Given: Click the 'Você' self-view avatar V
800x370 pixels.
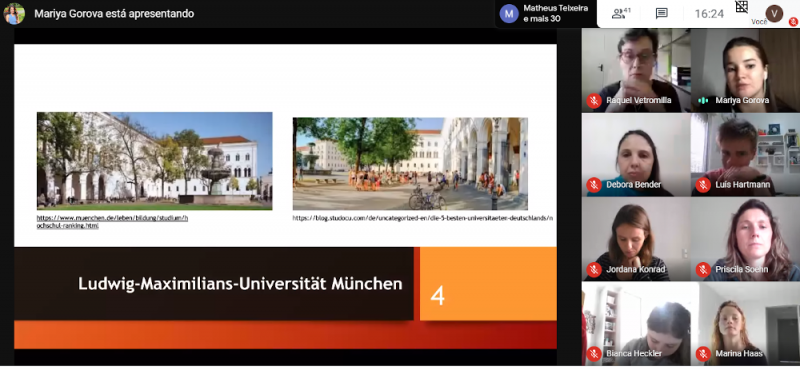Looking at the screenshot, I should 774,13.
